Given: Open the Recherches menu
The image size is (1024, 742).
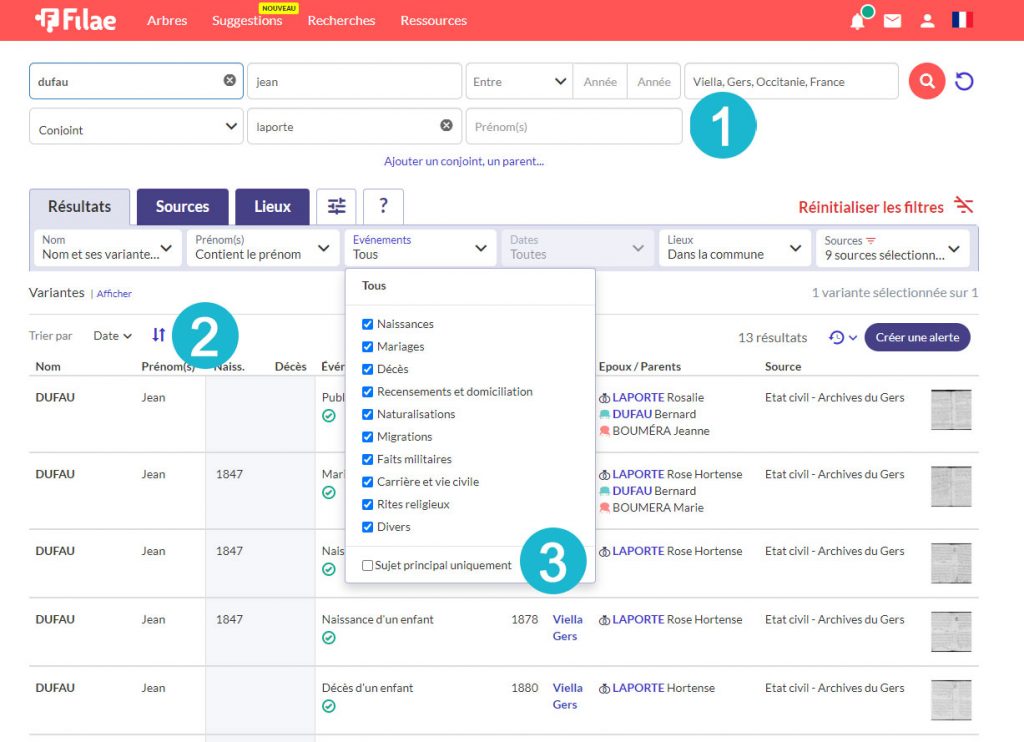Looking at the screenshot, I should 341,21.
